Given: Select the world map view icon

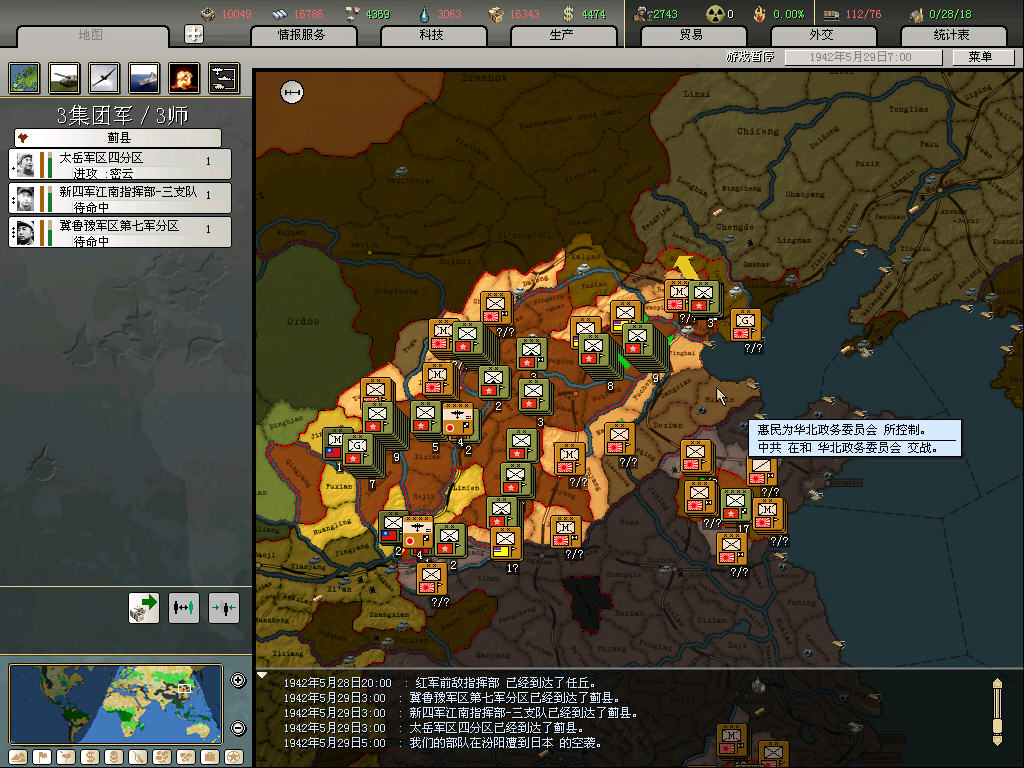Looking at the screenshot, I should coord(25,77).
